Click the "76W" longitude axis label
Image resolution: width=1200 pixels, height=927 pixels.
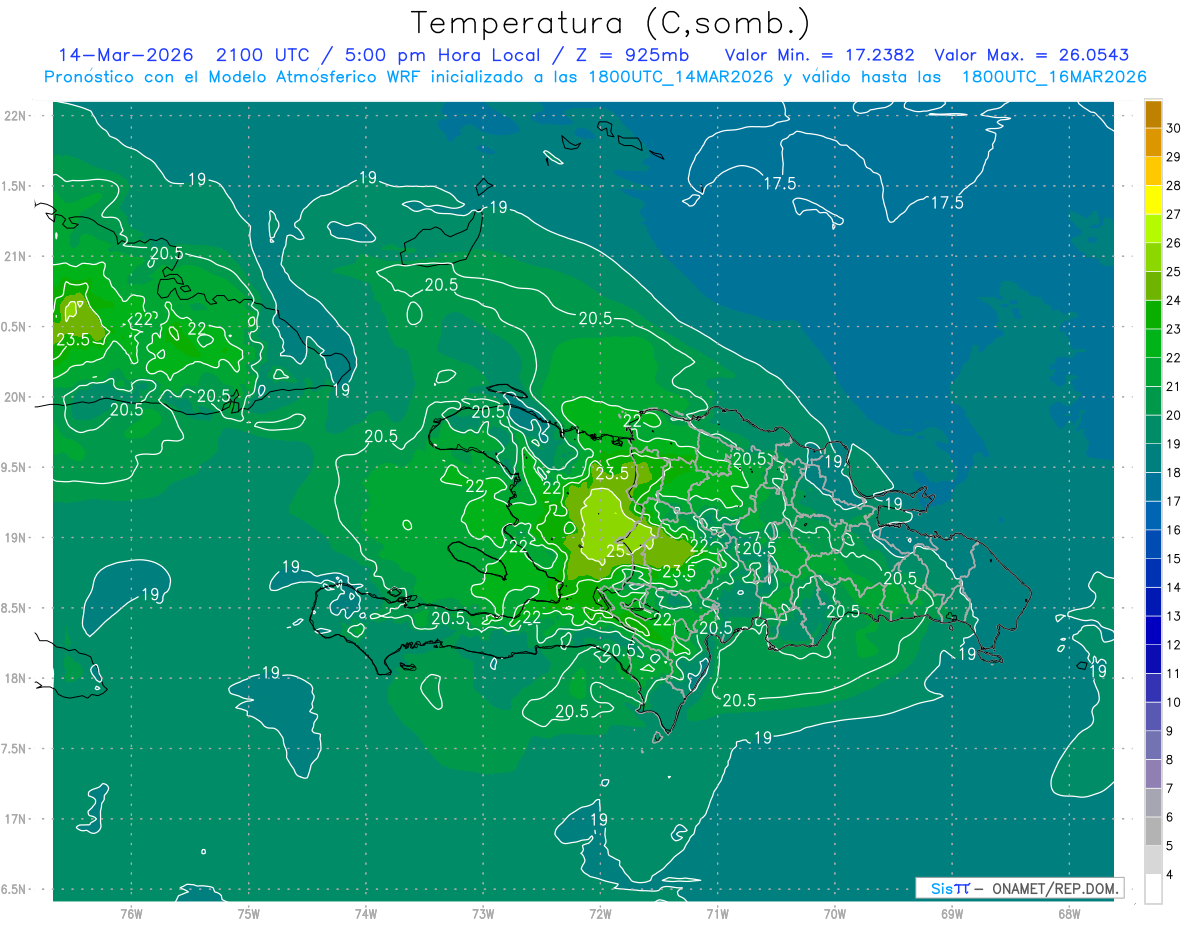131,914
